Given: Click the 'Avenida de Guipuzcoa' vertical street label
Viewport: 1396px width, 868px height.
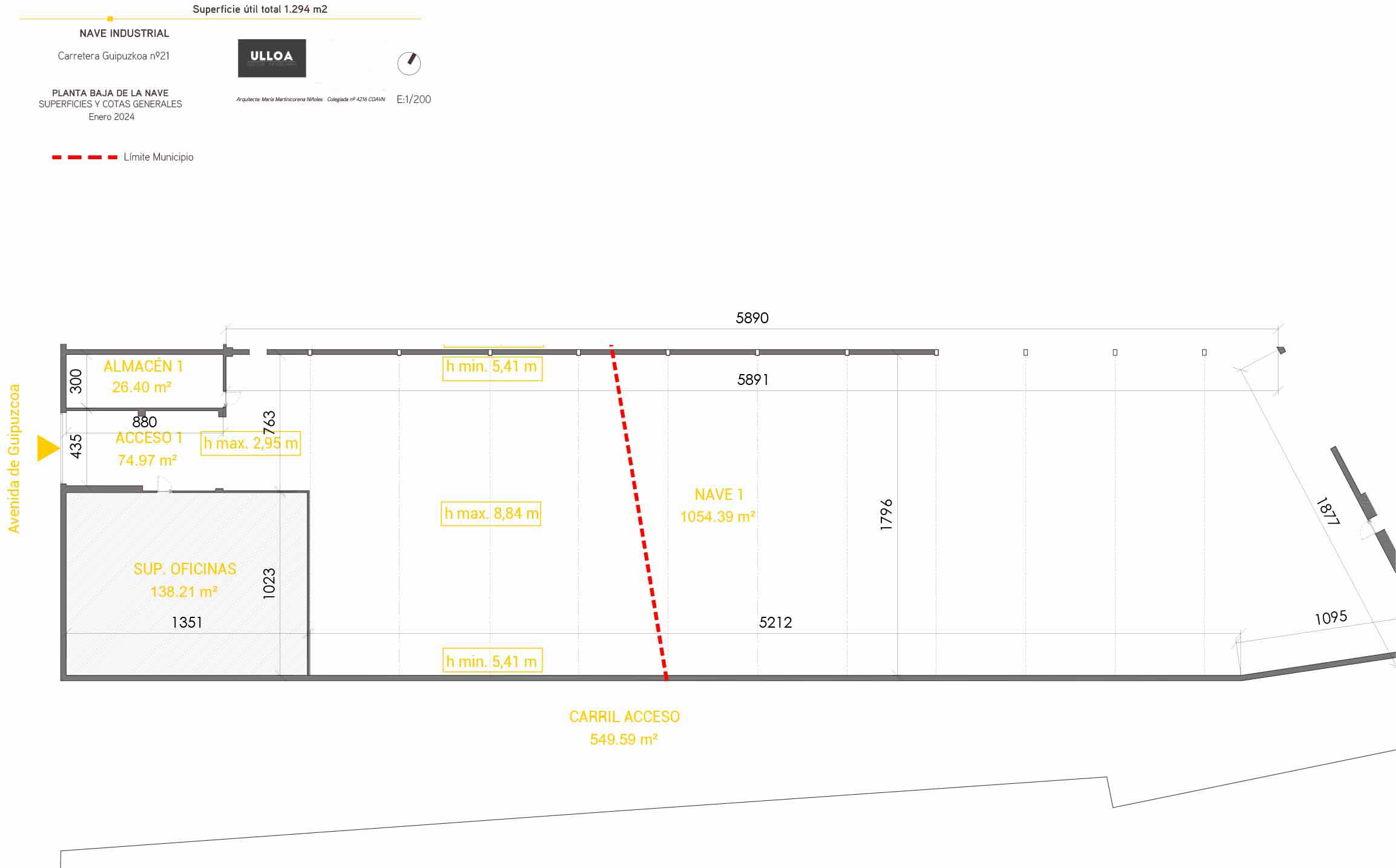Looking at the screenshot, I should coord(14,459).
